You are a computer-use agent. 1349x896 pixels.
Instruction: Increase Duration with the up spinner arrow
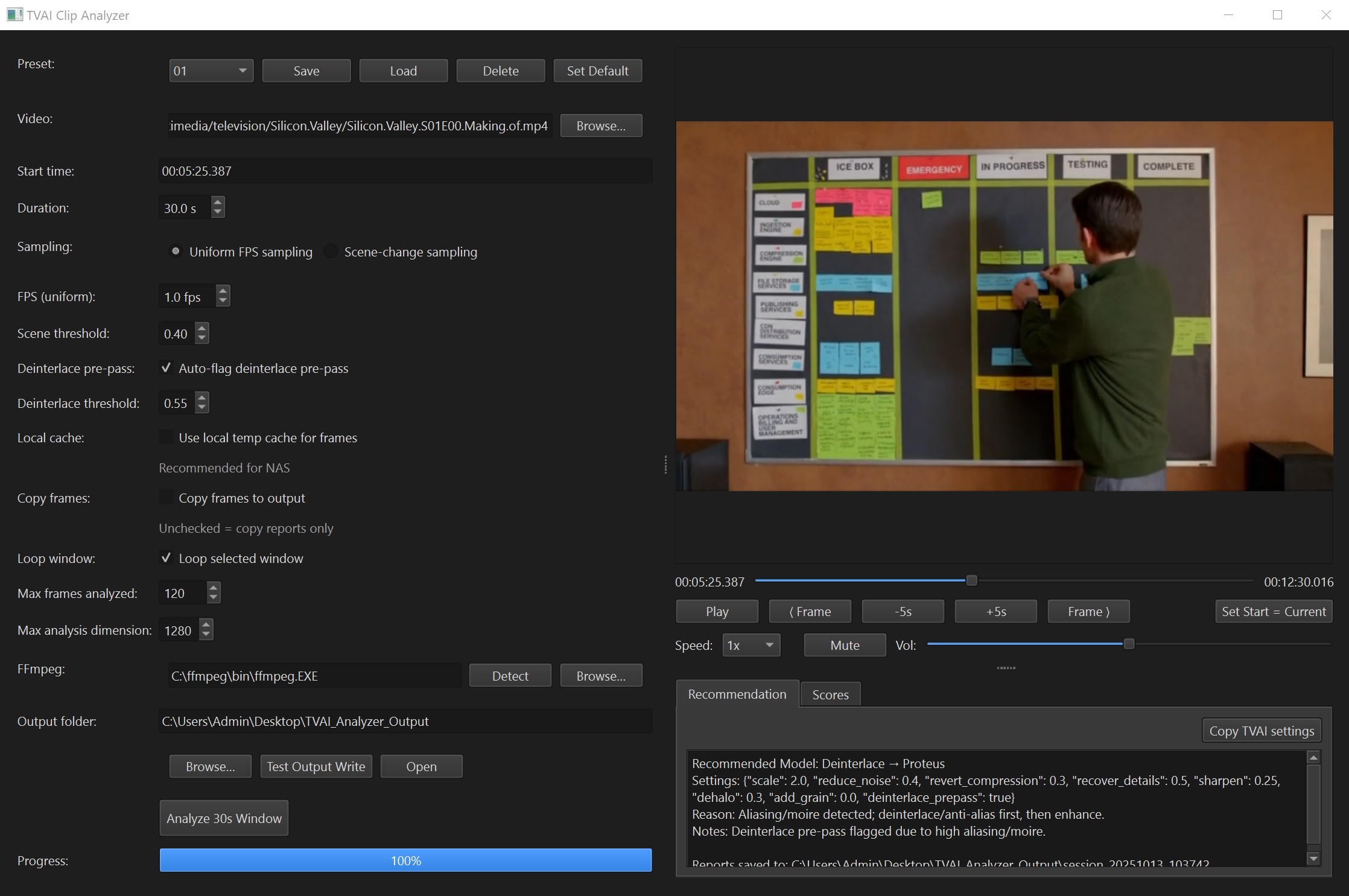pos(218,202)
